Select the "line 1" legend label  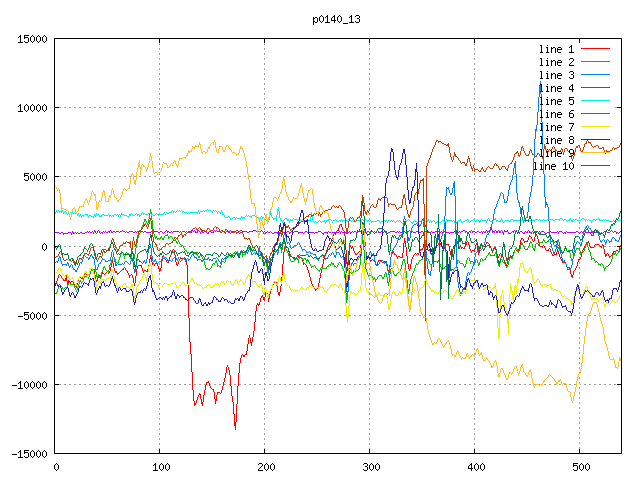(x=556, y=49)
